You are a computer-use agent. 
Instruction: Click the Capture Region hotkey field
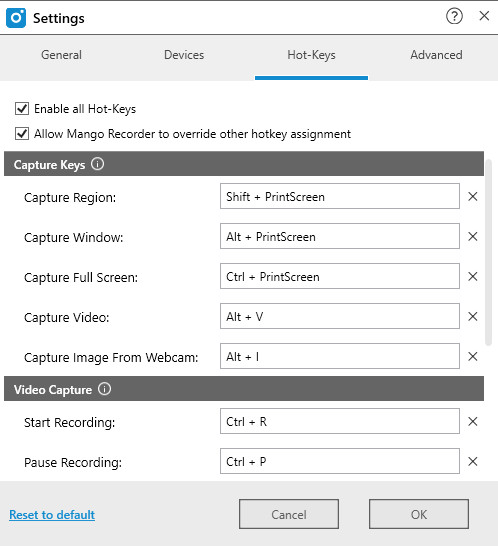point(340,196)
